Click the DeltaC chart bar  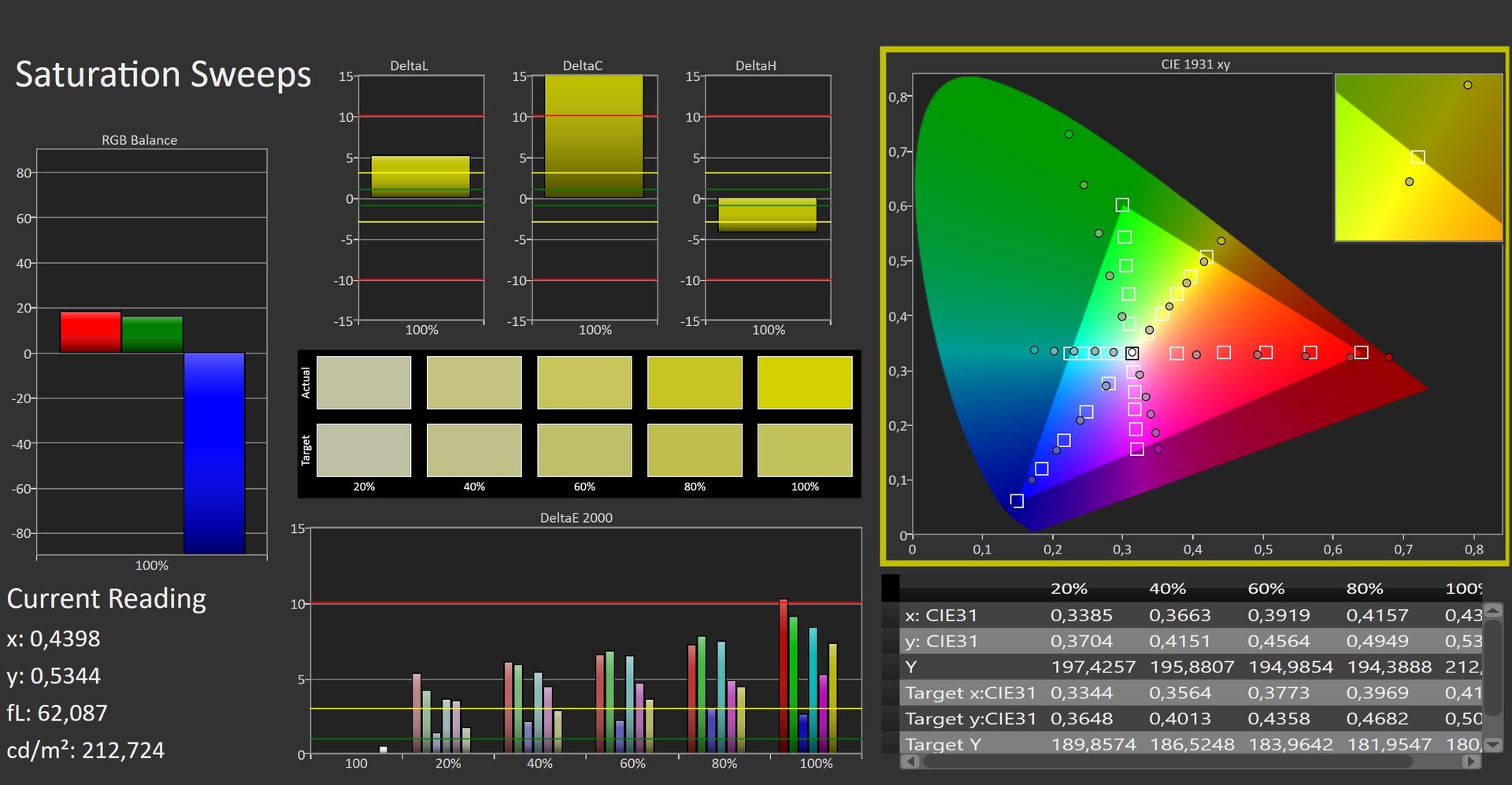[594, 135]
